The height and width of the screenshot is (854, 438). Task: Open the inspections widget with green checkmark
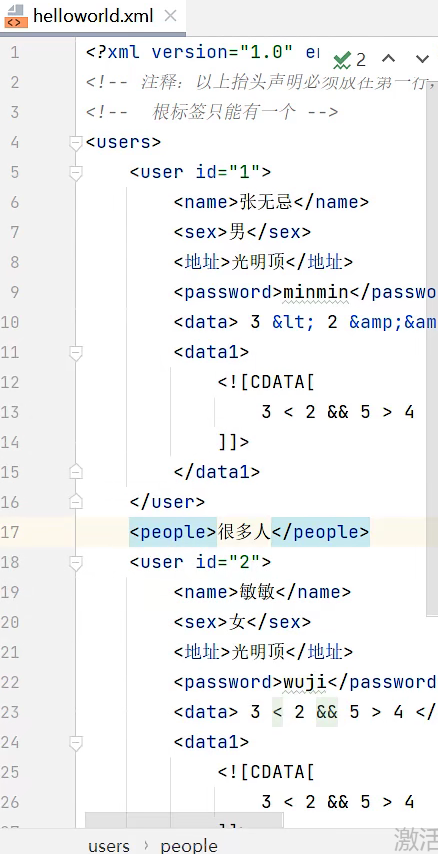tap(350, 59)
